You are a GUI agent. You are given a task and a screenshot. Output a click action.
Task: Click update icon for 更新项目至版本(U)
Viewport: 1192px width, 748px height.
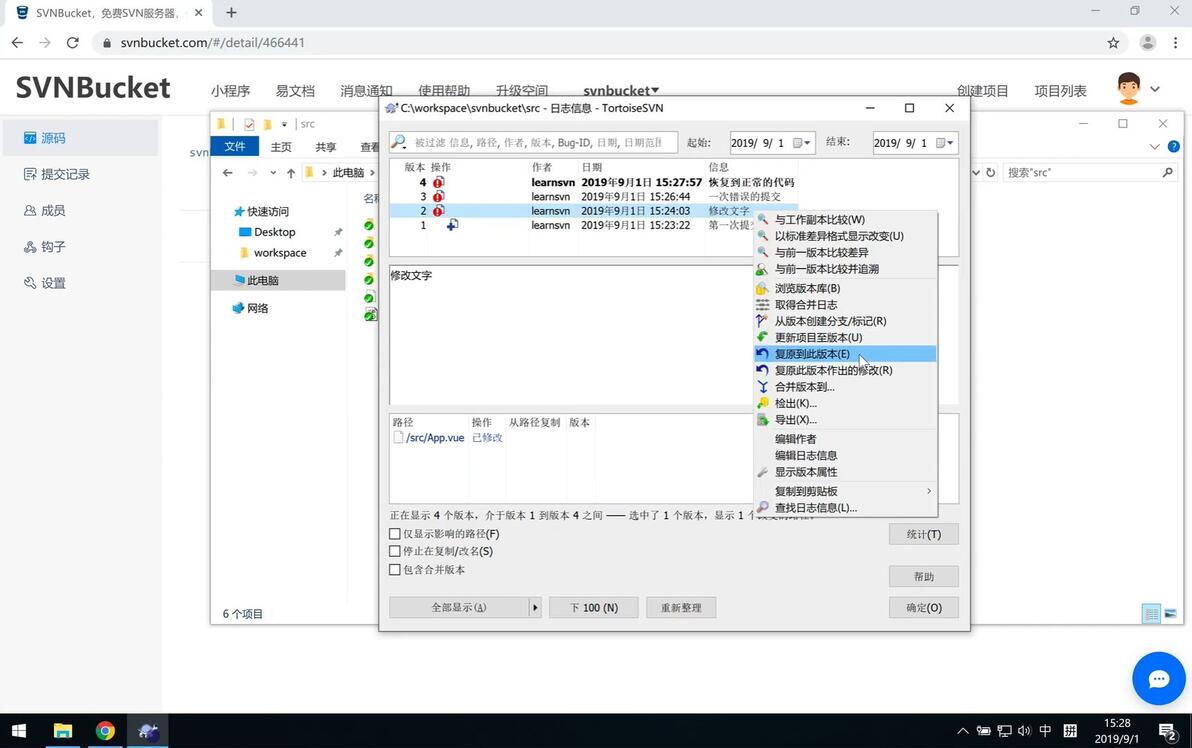pos(762,338)
